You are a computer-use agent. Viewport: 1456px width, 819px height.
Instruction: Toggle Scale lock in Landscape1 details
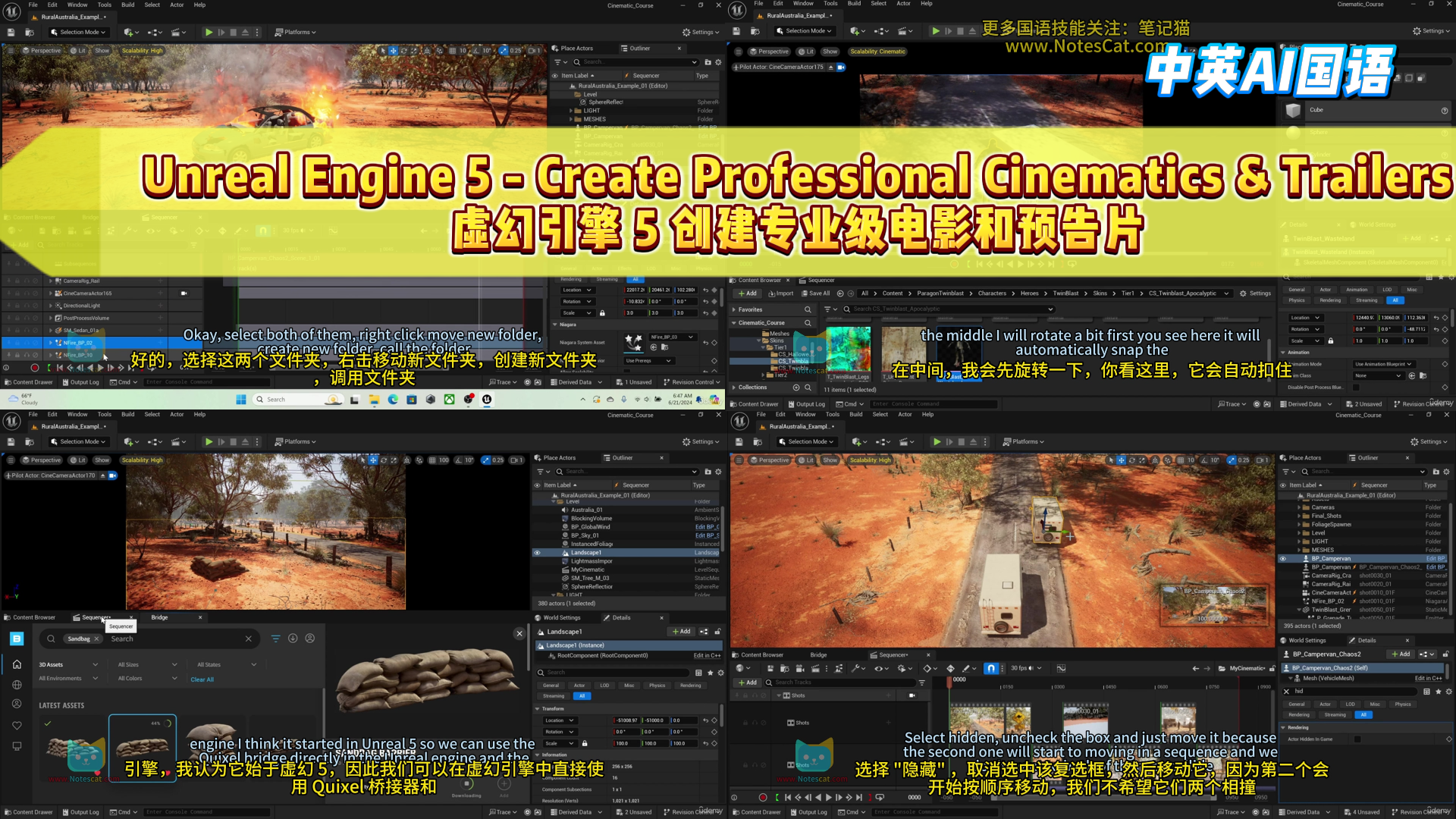coord(584,743)
